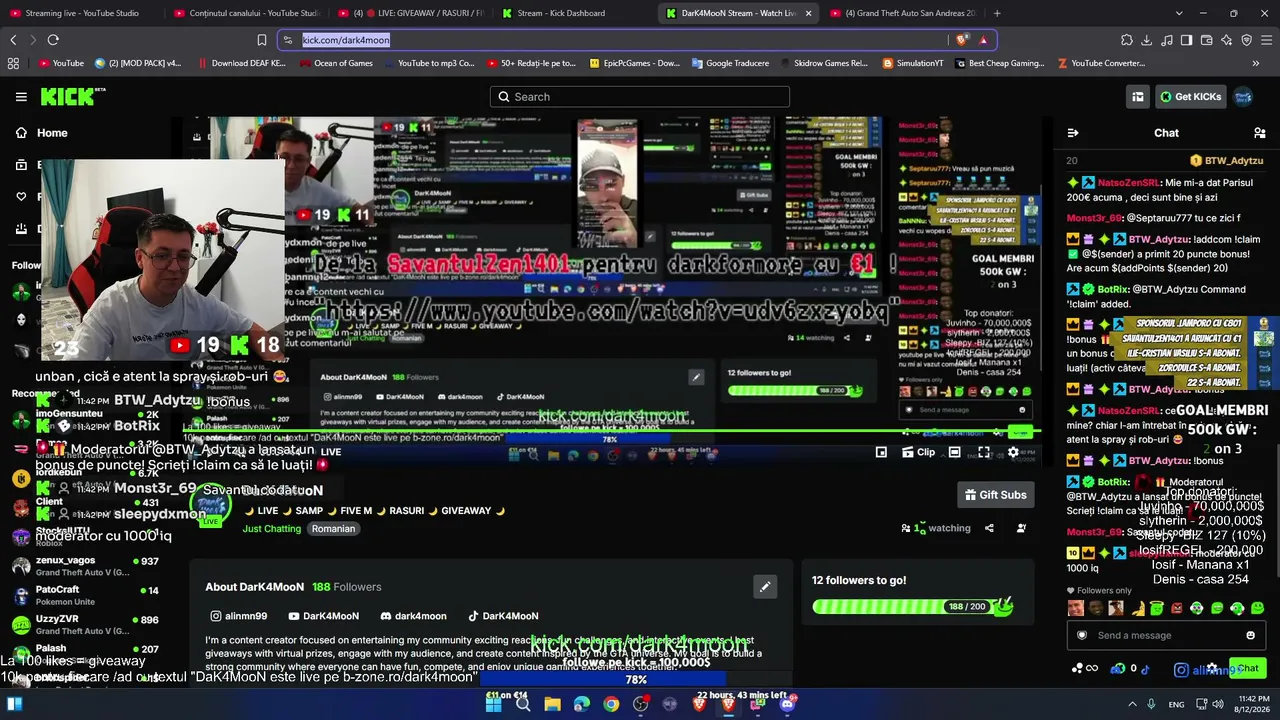Screen dimensions: 1280x720
Task: Switch to the LIVE: GIVEAWAY / RASURI tab
Action: 409,13
